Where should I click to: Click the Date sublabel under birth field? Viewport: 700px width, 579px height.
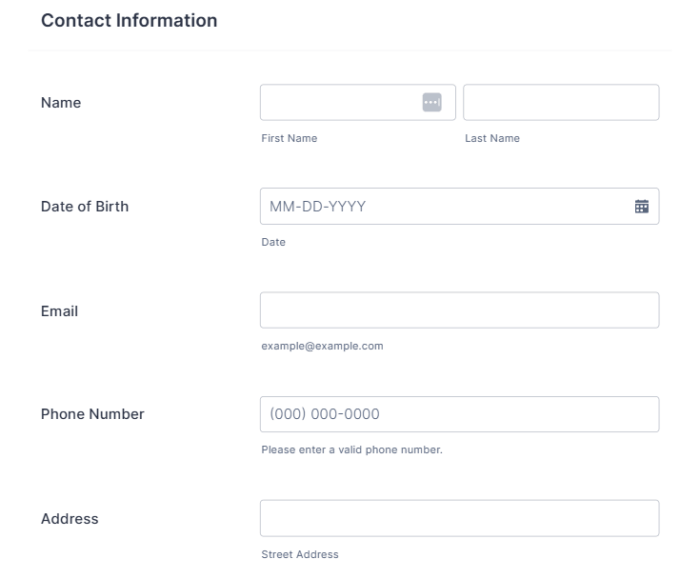[x=273, y=242]
